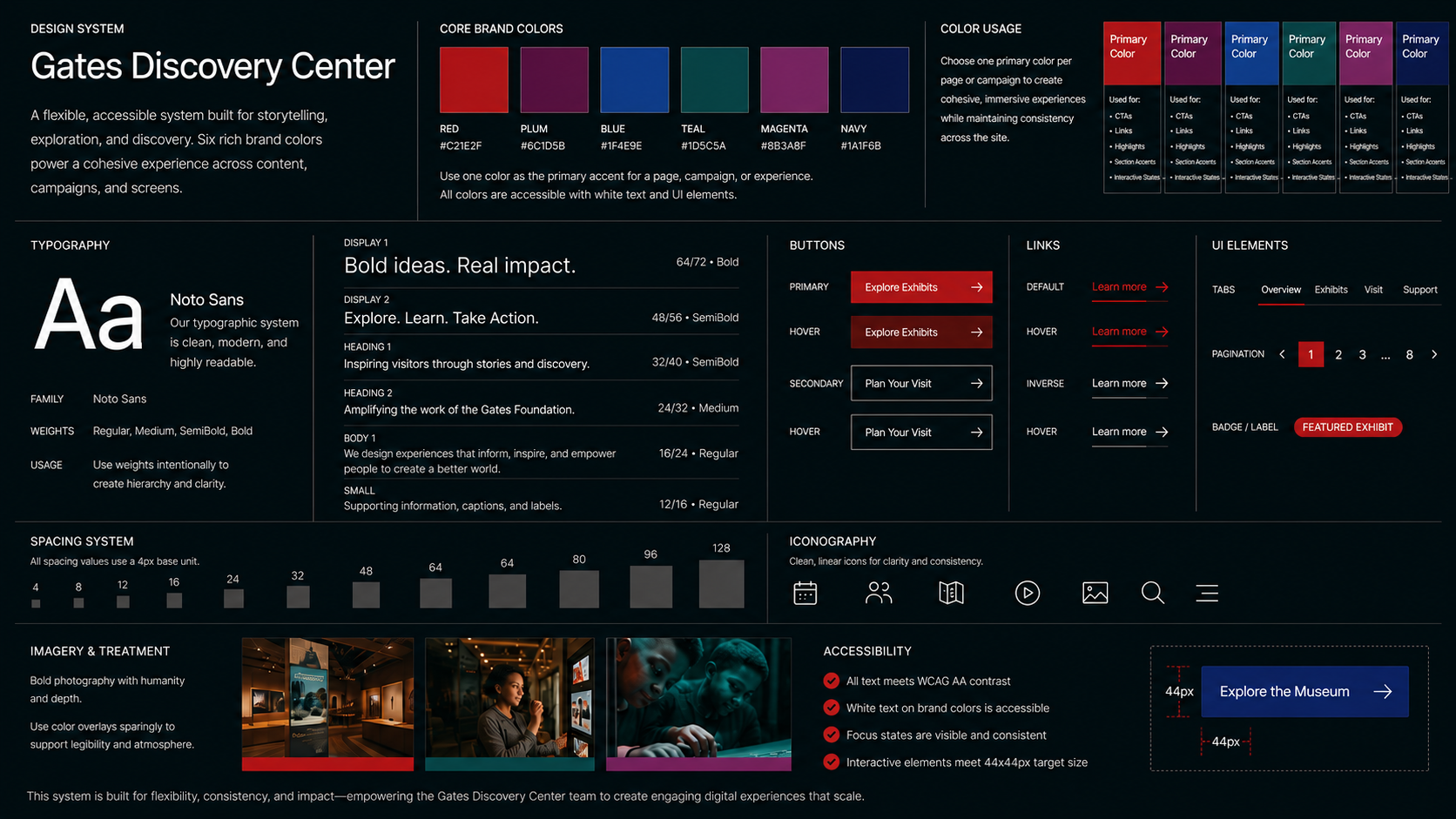
Task: Select the RED color swatch
Action: (x=474, y=80)
